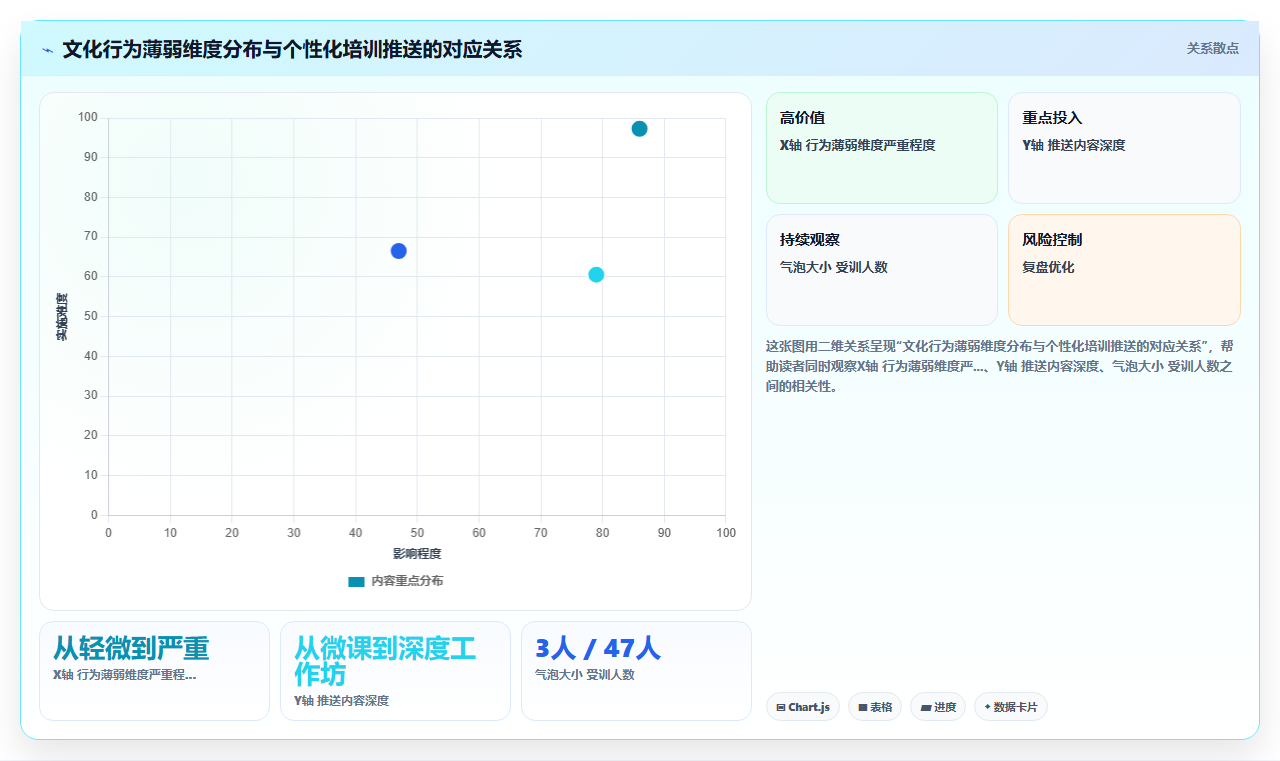Click the 3人 / 47人 stat value
The image size is (1280, 761).
pyautogui.click(x=598, y=648)
